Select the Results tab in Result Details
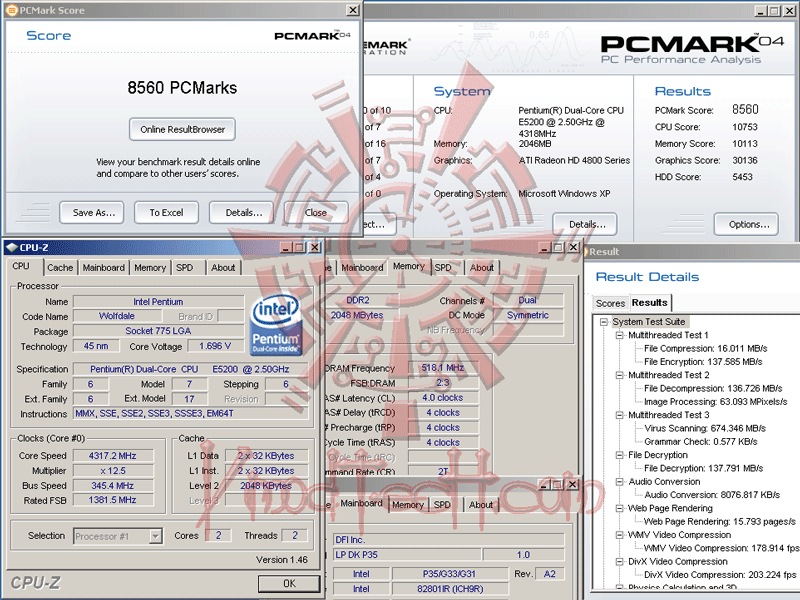This screenshot has height=600, width=800. pos(649,303)
